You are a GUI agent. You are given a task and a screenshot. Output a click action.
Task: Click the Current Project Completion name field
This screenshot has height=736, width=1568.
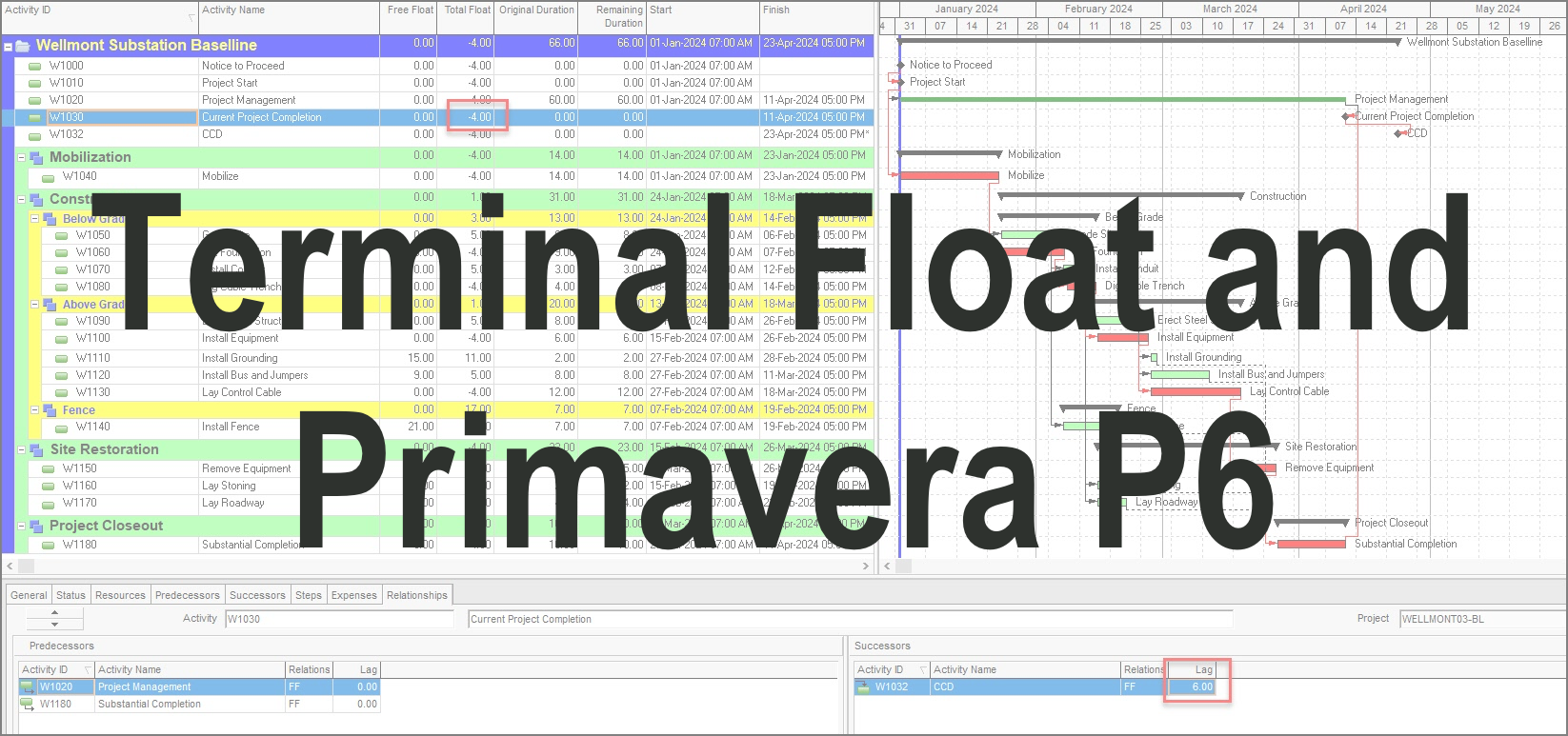click(850, 619)
